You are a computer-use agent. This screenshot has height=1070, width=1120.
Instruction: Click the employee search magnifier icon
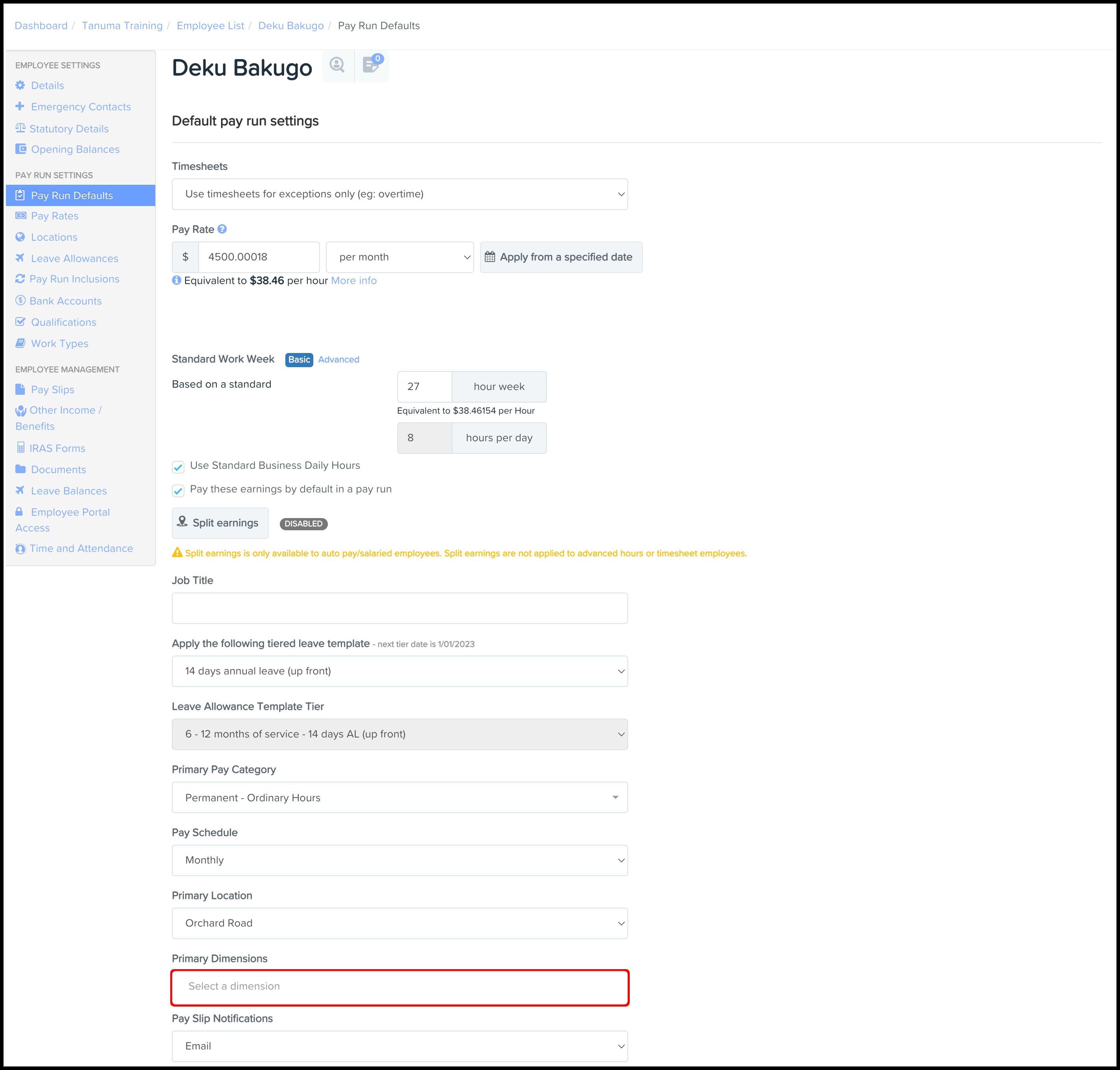point(337,65)
